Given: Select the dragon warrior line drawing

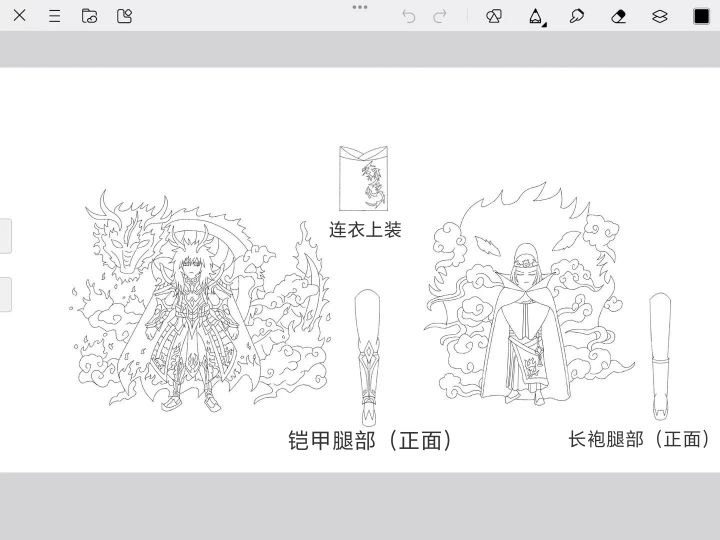Looking at the screenshot, I should (201, 301).
